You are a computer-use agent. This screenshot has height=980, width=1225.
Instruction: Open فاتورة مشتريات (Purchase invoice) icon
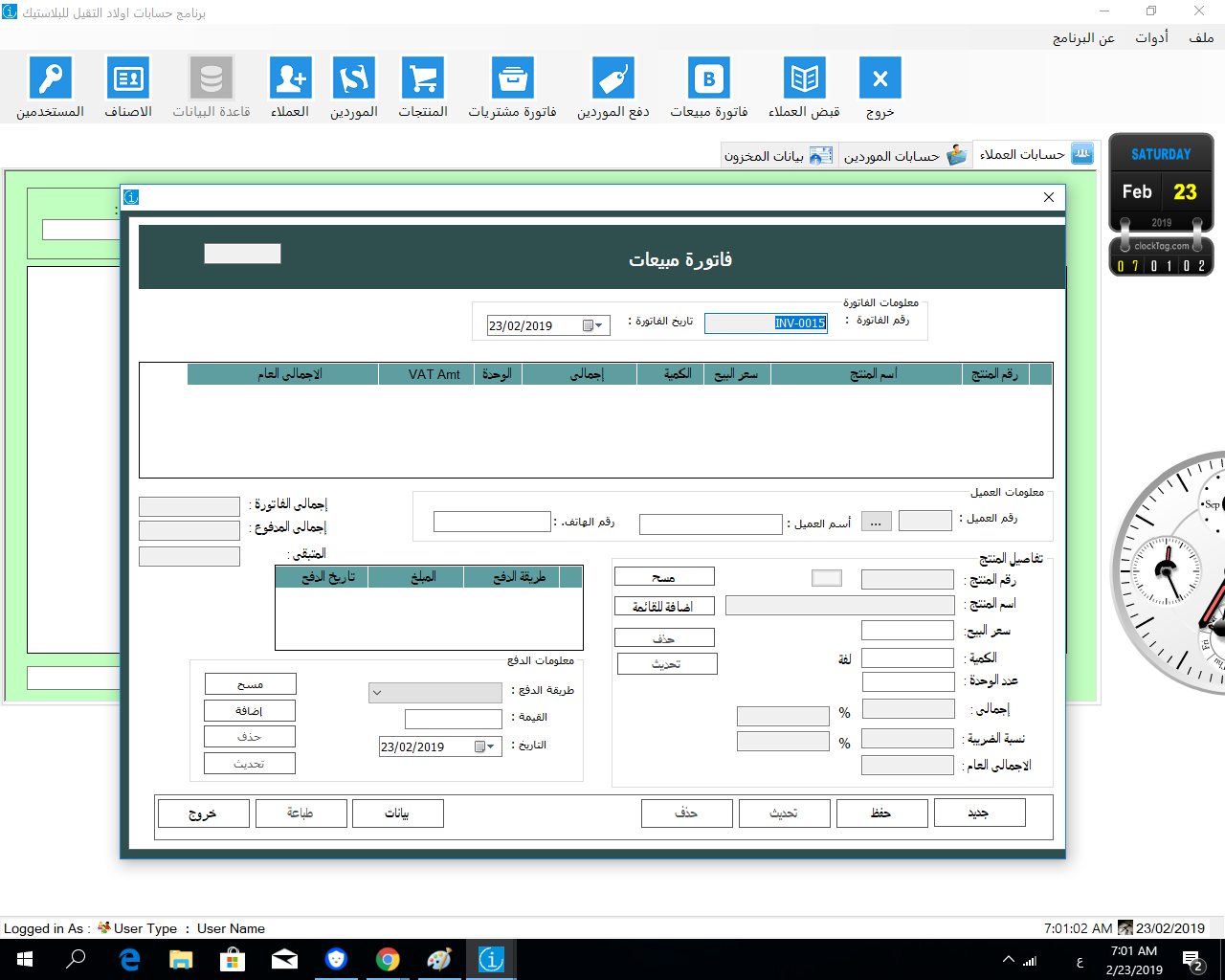tap(512, 87)
